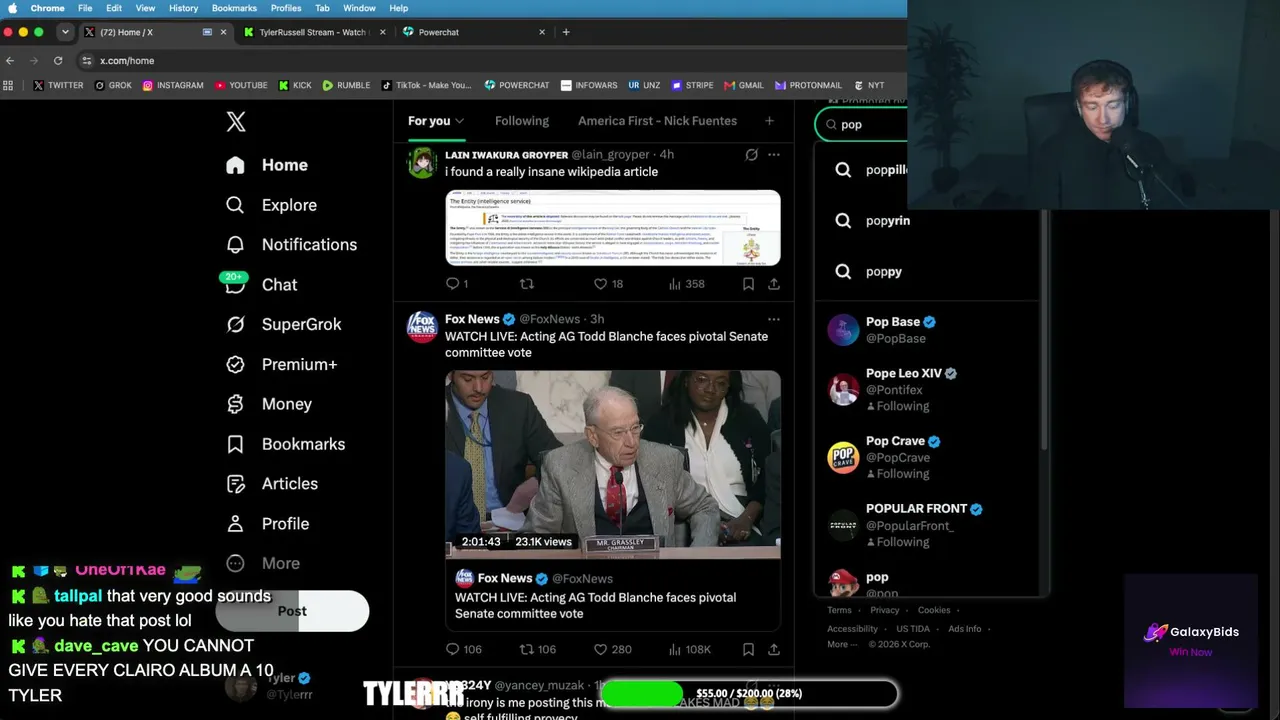Open more options on LAIN IWAKURA GROYPER post
Screen dimensions: 1280x720
point(773,155)
